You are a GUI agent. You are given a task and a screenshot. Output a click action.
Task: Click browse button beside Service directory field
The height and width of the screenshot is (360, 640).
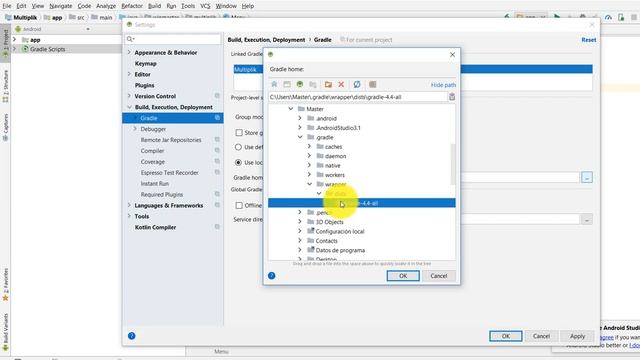pos(587,220)
